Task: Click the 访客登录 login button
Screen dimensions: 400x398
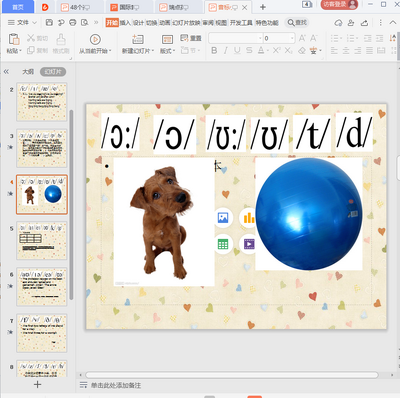Action: pos(339,4)
